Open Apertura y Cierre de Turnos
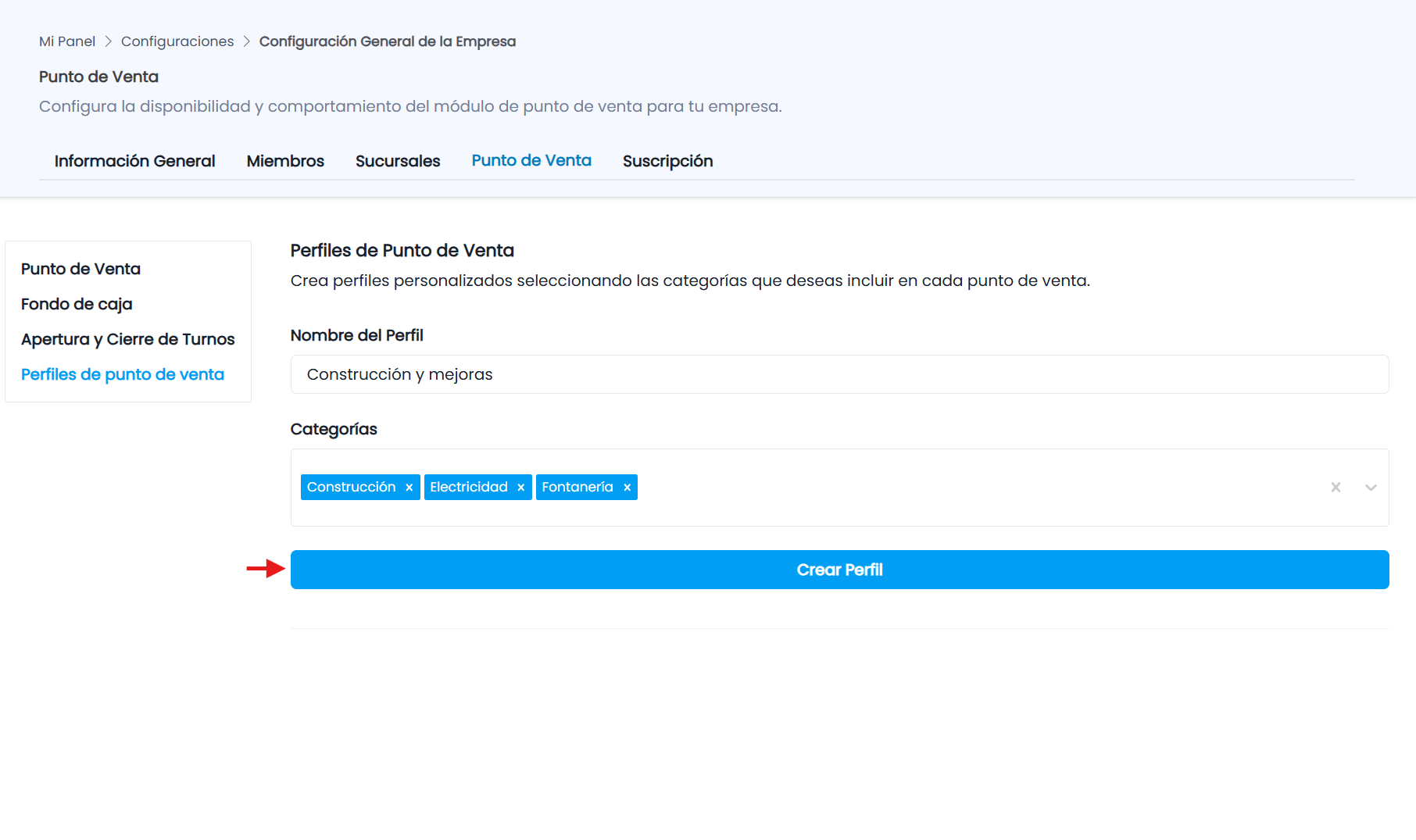The height and width of the screenshot is (840, 1416). point(128,339)
